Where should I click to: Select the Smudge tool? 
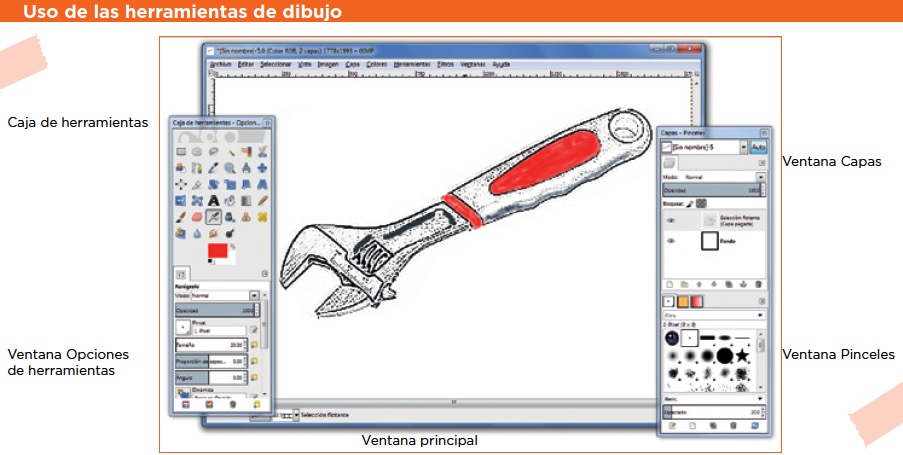213,233
